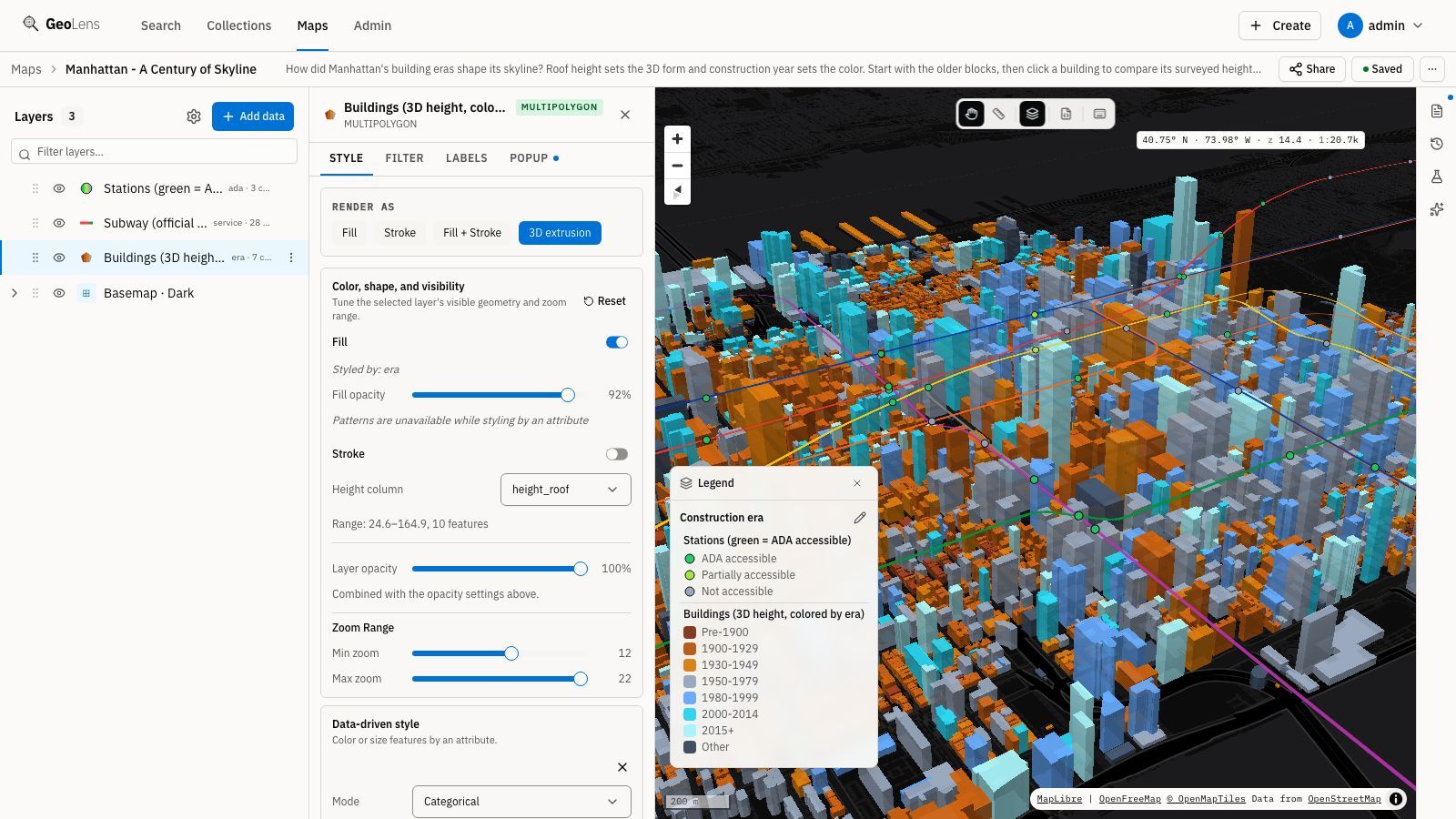Hide the Buildings layer with eye icon

pos(59,258)
